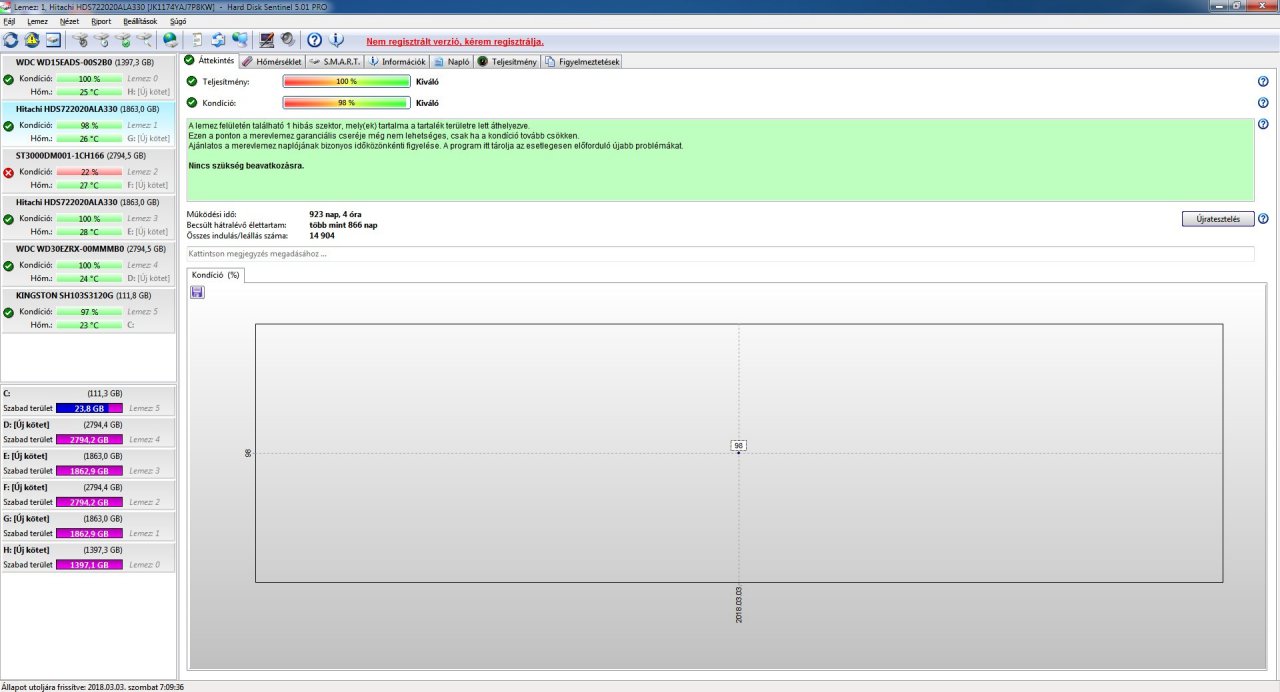The width and height of the screenshot is (1280, 692).
Task: Switch to the Hőmérséklet tab
Action: pos(272,61)
